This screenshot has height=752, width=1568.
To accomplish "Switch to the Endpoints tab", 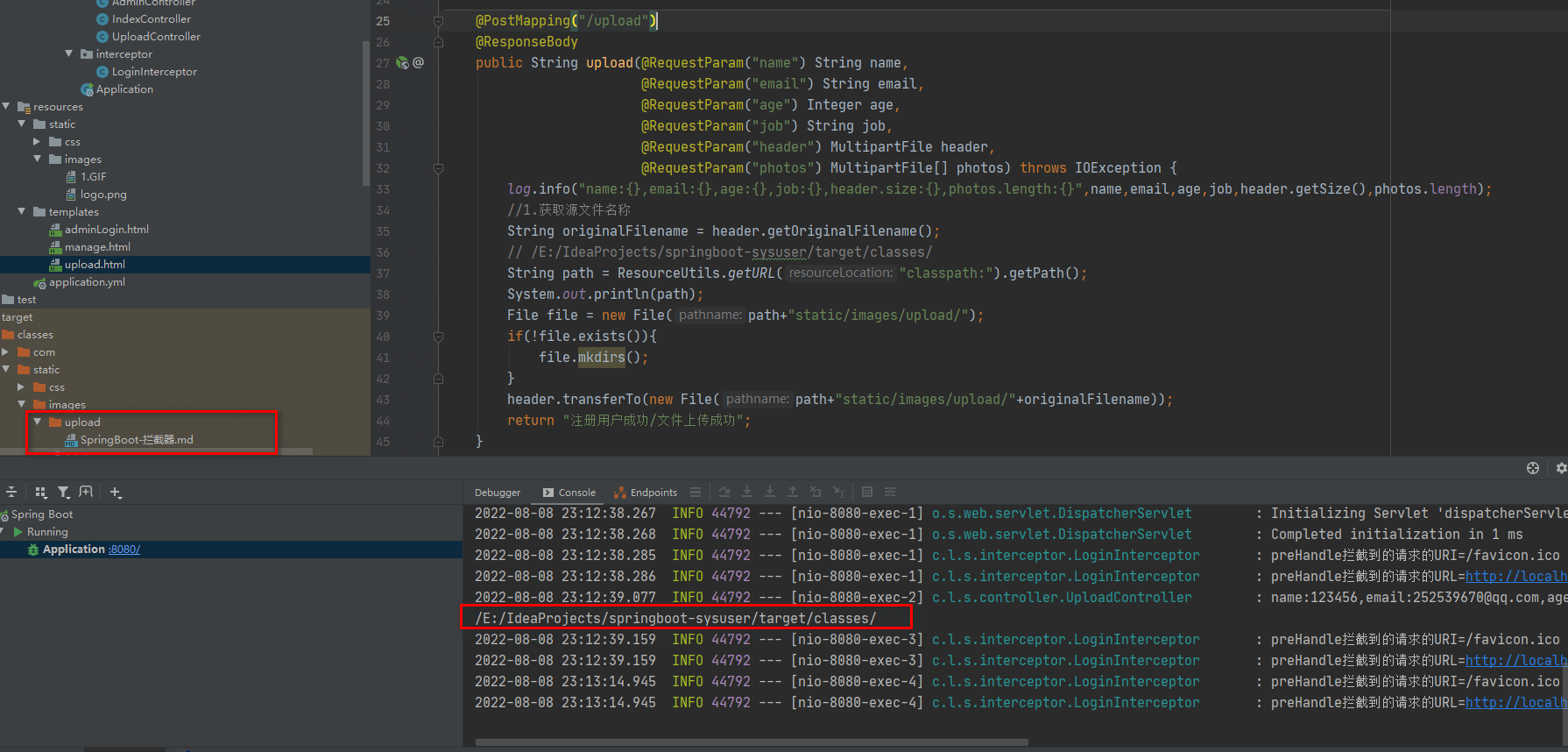I will click(646, 493).
